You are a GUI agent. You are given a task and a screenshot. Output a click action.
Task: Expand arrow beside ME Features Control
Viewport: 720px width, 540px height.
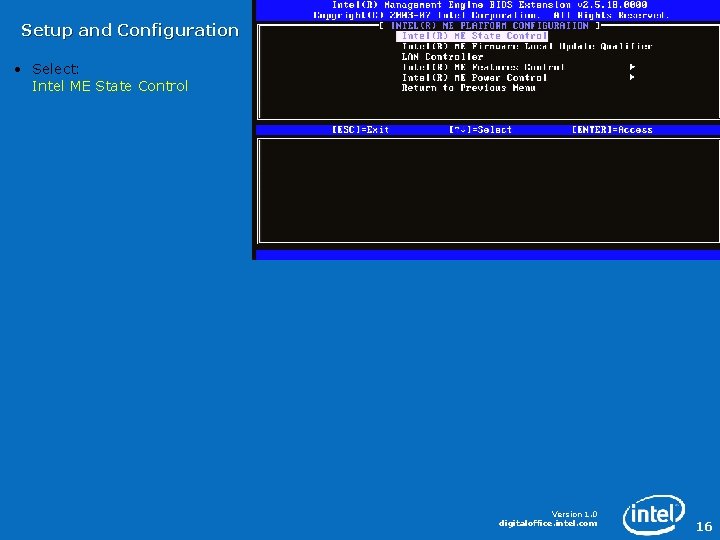pyautogui.click(x=632, y=67)
